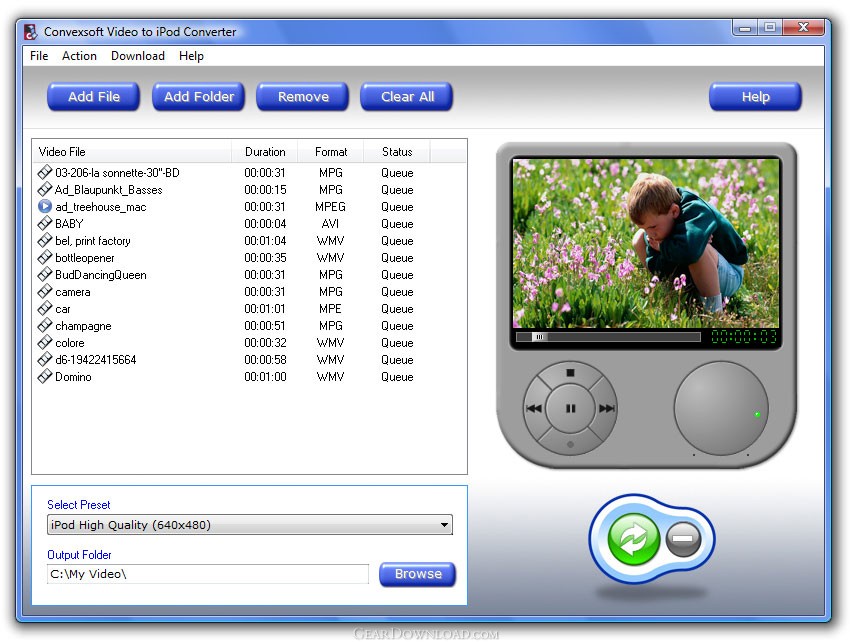Open the Download menu
This screenshot has width=852, height=642.
[137, 56]
